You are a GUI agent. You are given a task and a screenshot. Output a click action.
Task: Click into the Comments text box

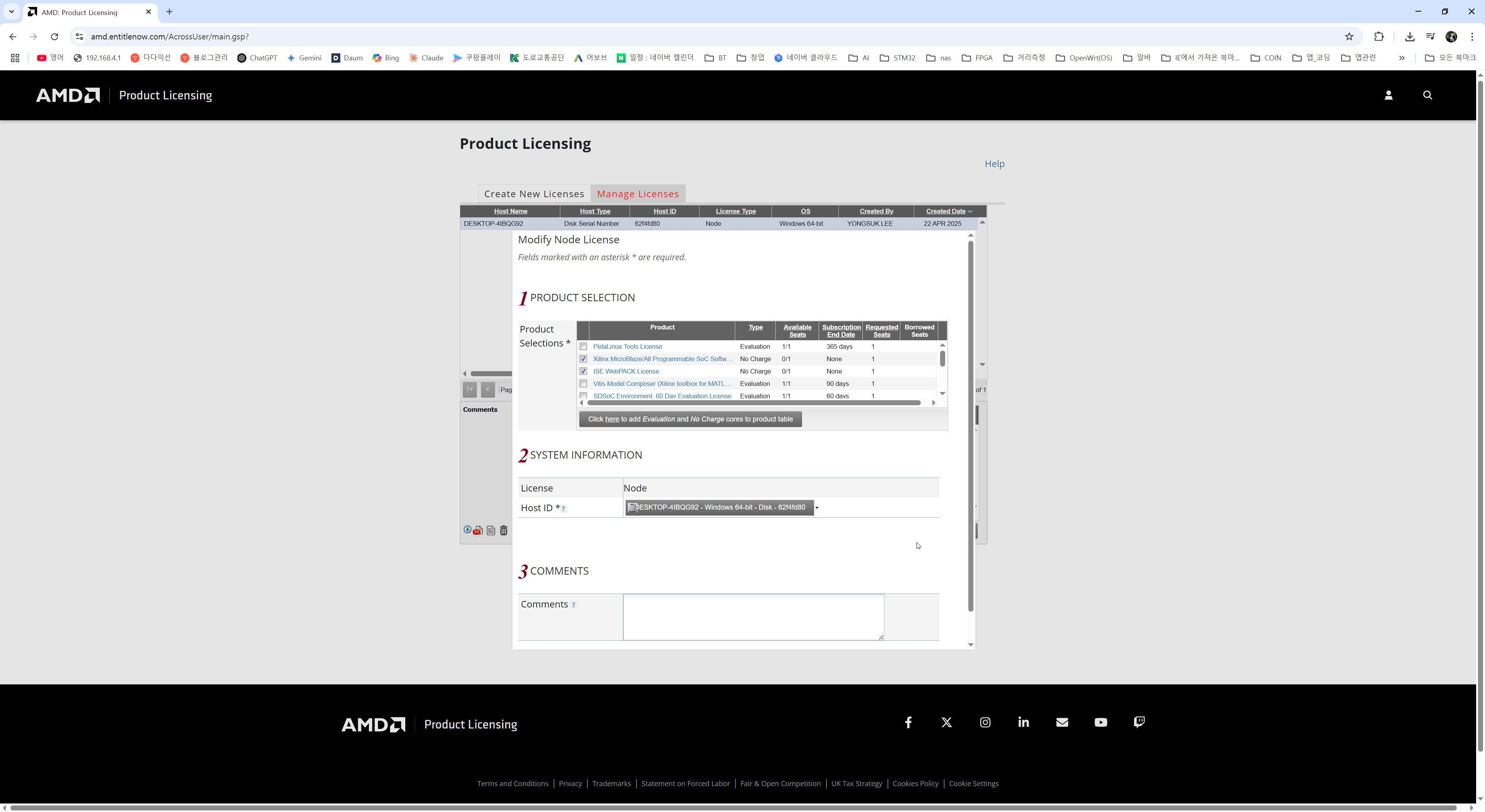[x=753, y=617]
